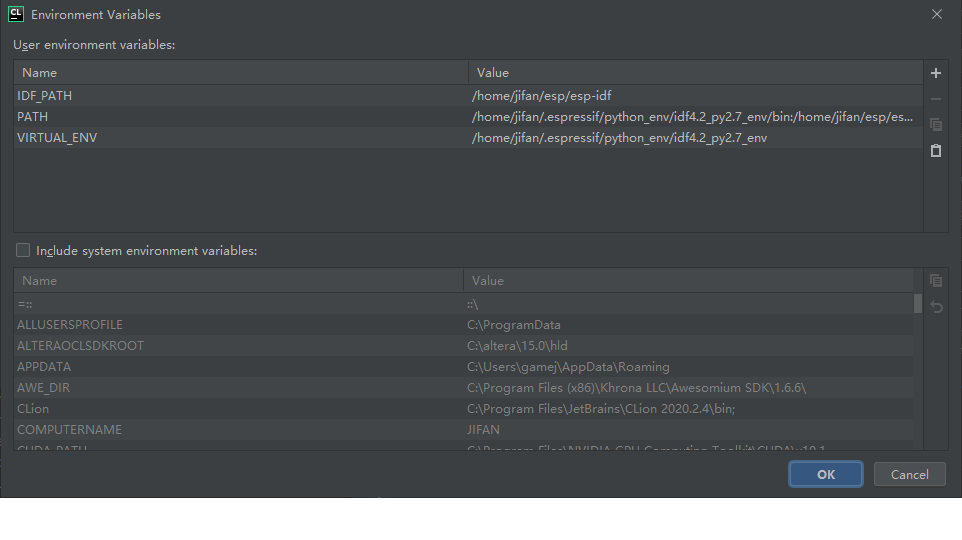Remove selected user variable with minus icon
Viewport: 962px width, 540px height.
pyautogui.click(x=936, y=99)
